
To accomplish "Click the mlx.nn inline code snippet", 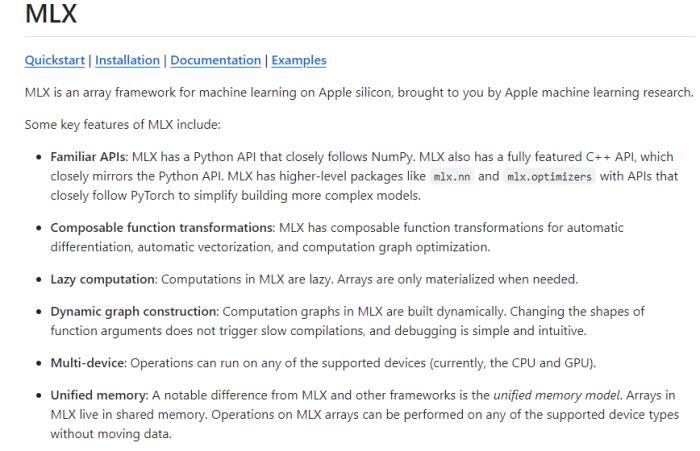I will pyautogui.click(x=452, y=177).
